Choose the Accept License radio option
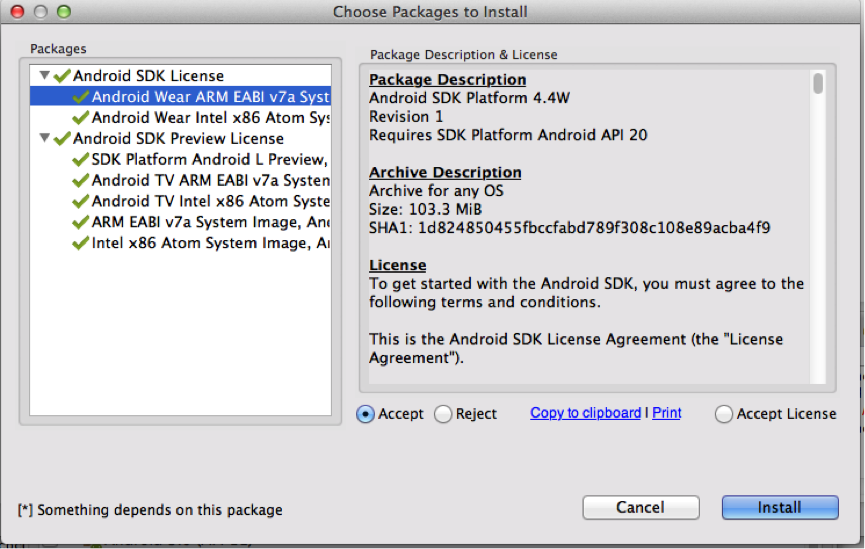The image size is (865, 549). tap(724, 414)
